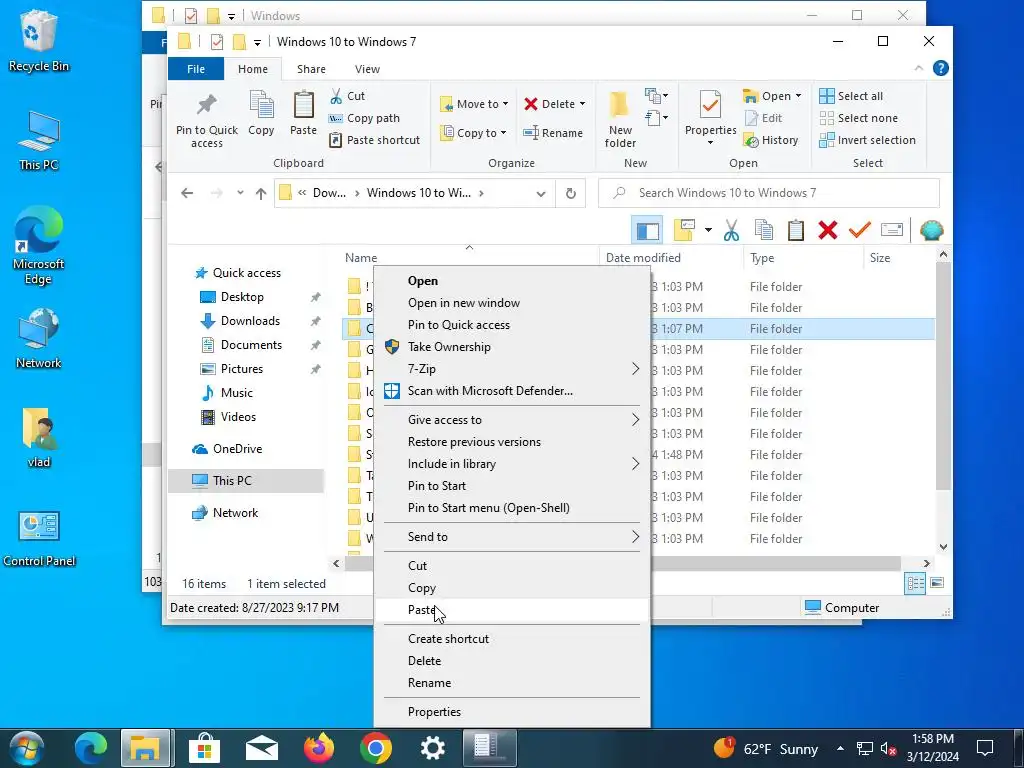This screenshot has height=768, width=1024.
Task: Click the search Windows 10 to Windows 7 field
Action: pos(769,193)
